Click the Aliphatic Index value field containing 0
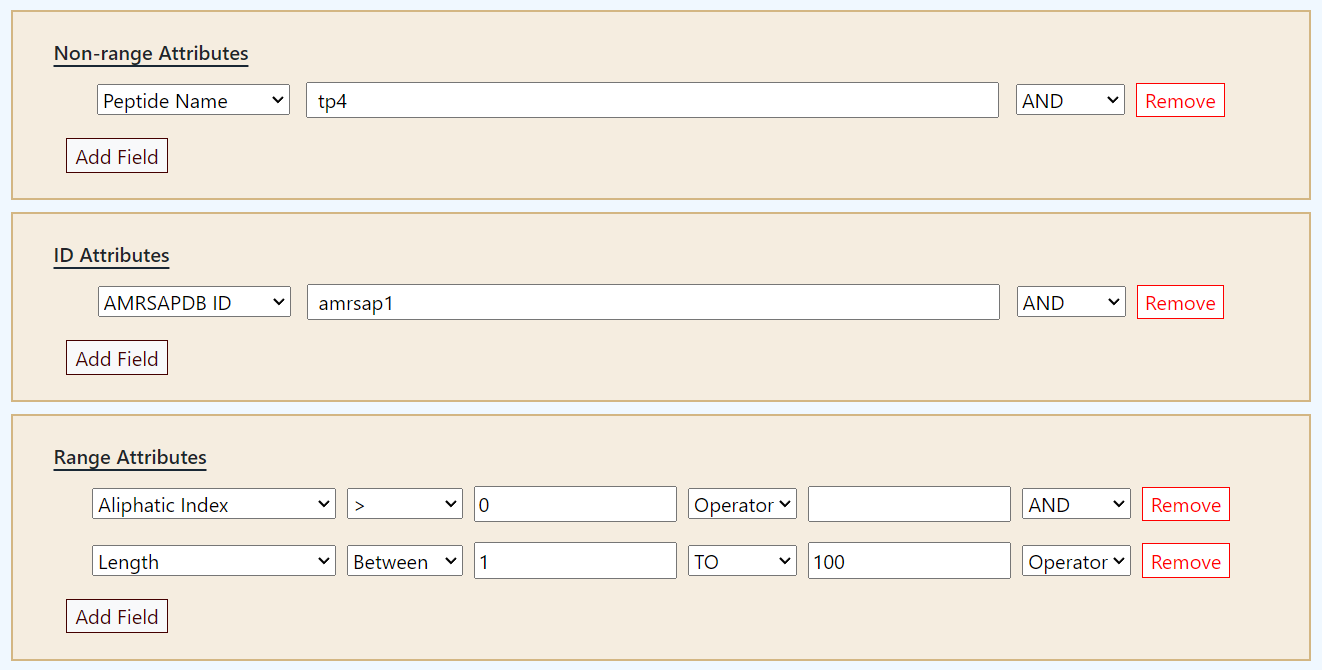 click(x=575, y=504)
